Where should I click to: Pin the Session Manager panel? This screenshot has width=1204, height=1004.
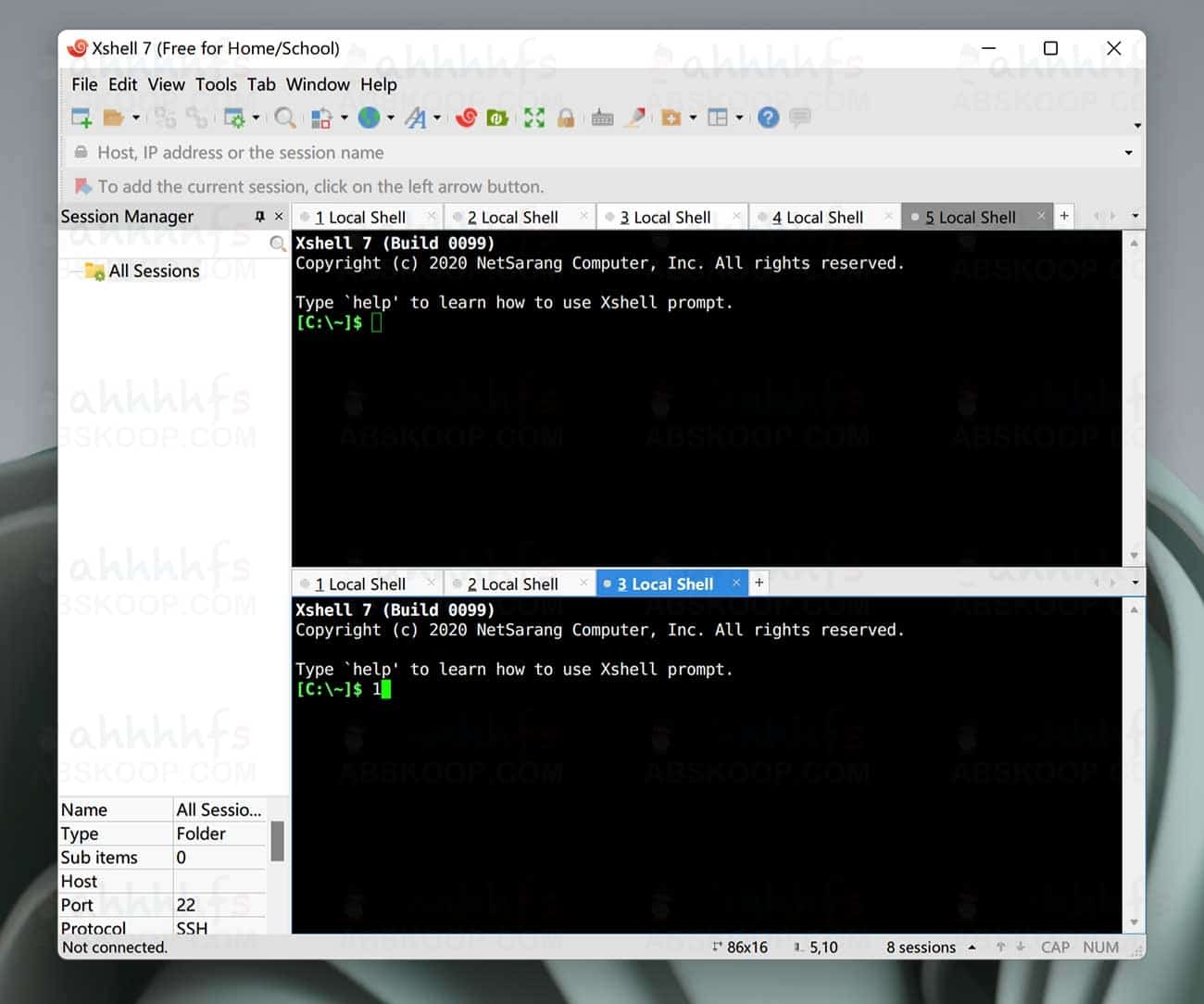tap(259, 216)
